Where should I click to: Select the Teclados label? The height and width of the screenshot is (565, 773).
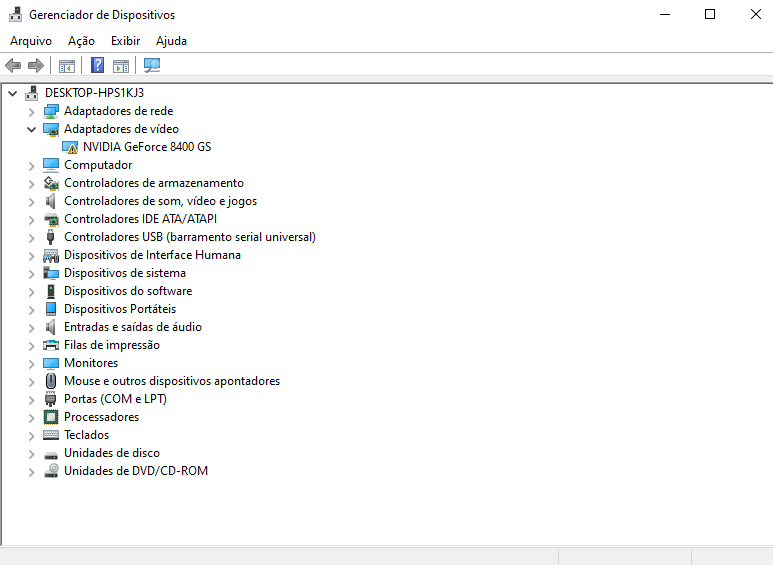[86, 435]
